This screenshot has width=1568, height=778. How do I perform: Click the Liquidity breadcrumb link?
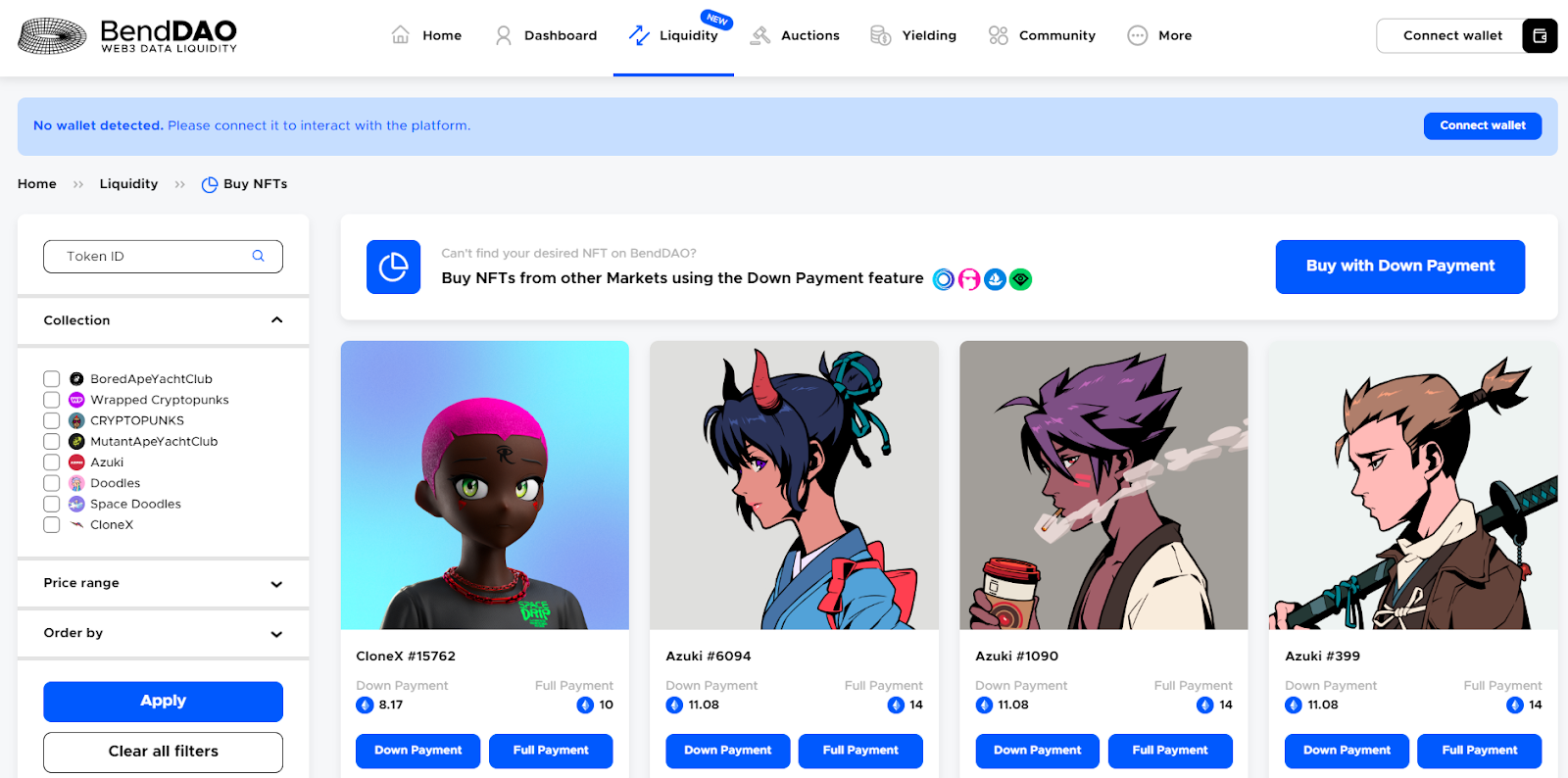128,184
